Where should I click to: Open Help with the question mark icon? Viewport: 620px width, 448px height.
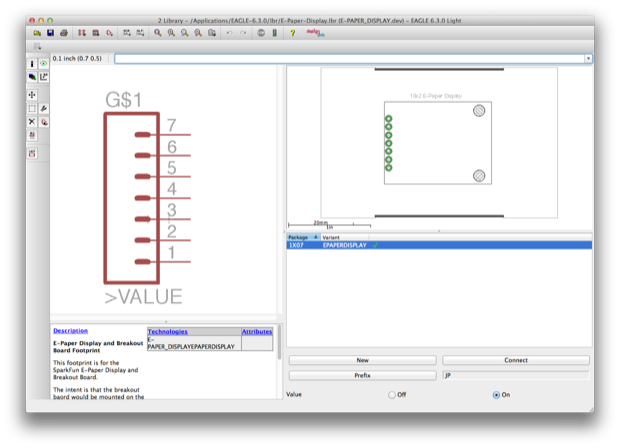(293, 33)
